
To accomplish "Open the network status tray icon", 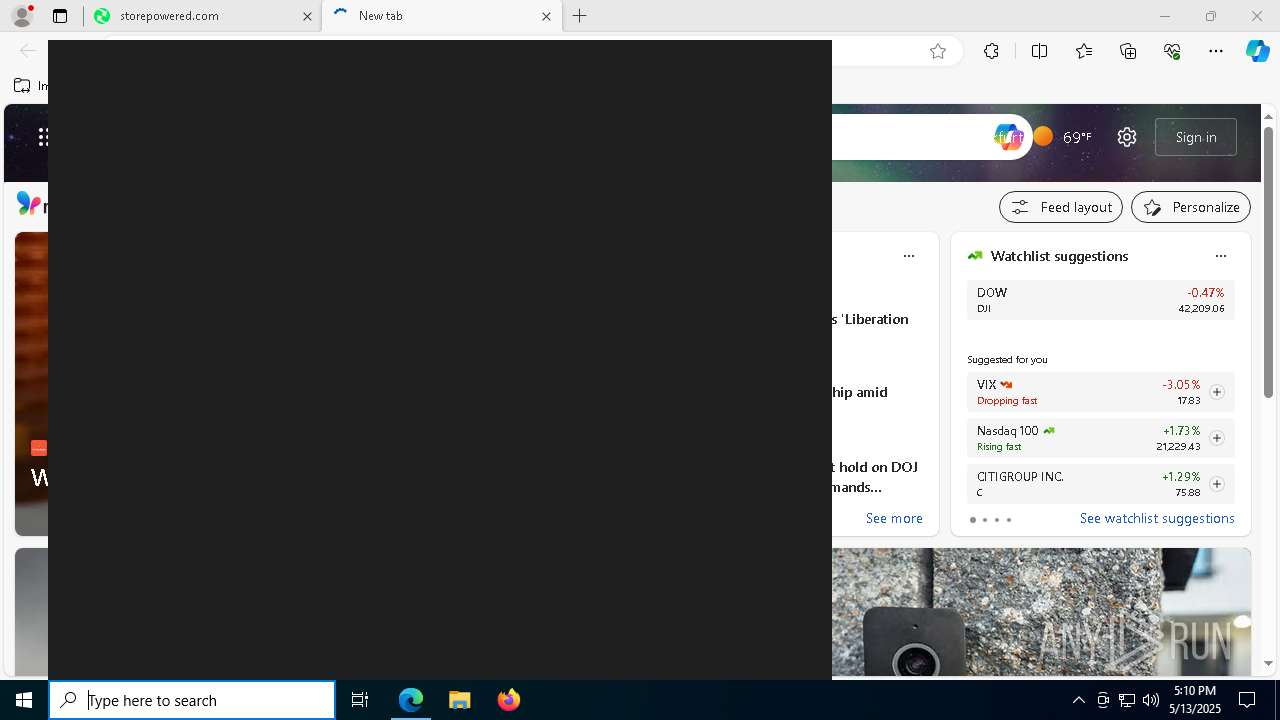I will tap(1127, 700).
